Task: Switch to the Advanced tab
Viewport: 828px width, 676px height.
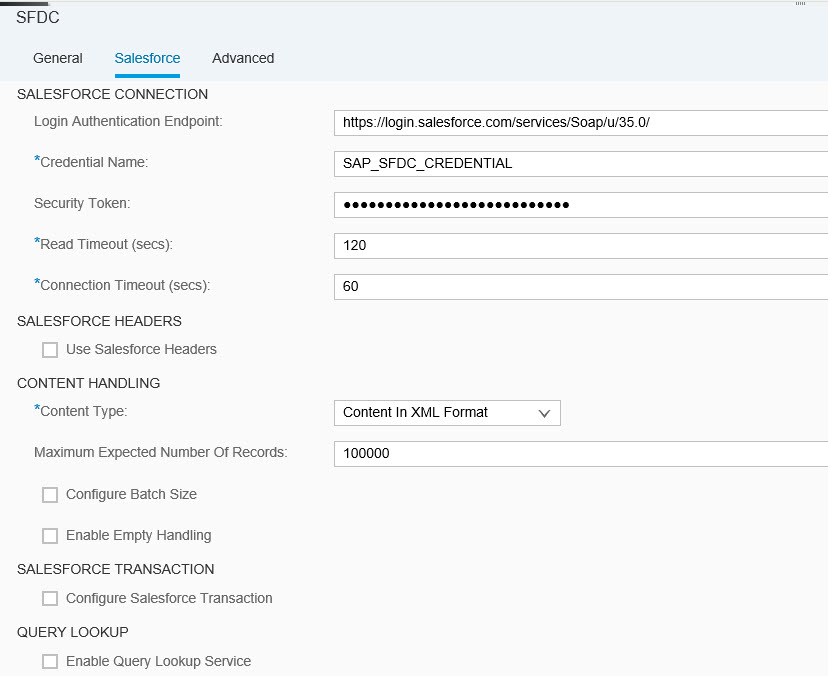Action: (x=243, y=58)
